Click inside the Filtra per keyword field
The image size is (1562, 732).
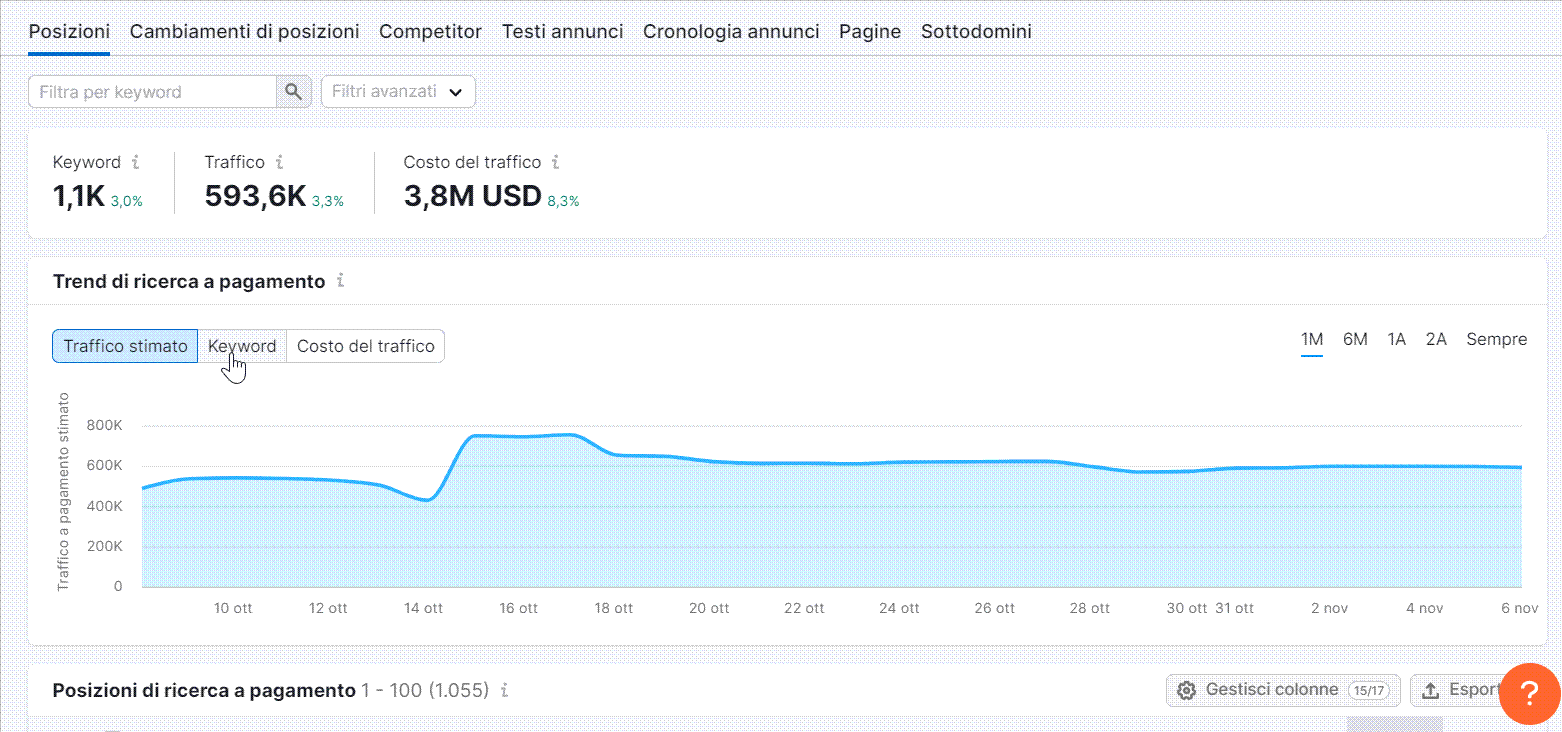(150, 91)
